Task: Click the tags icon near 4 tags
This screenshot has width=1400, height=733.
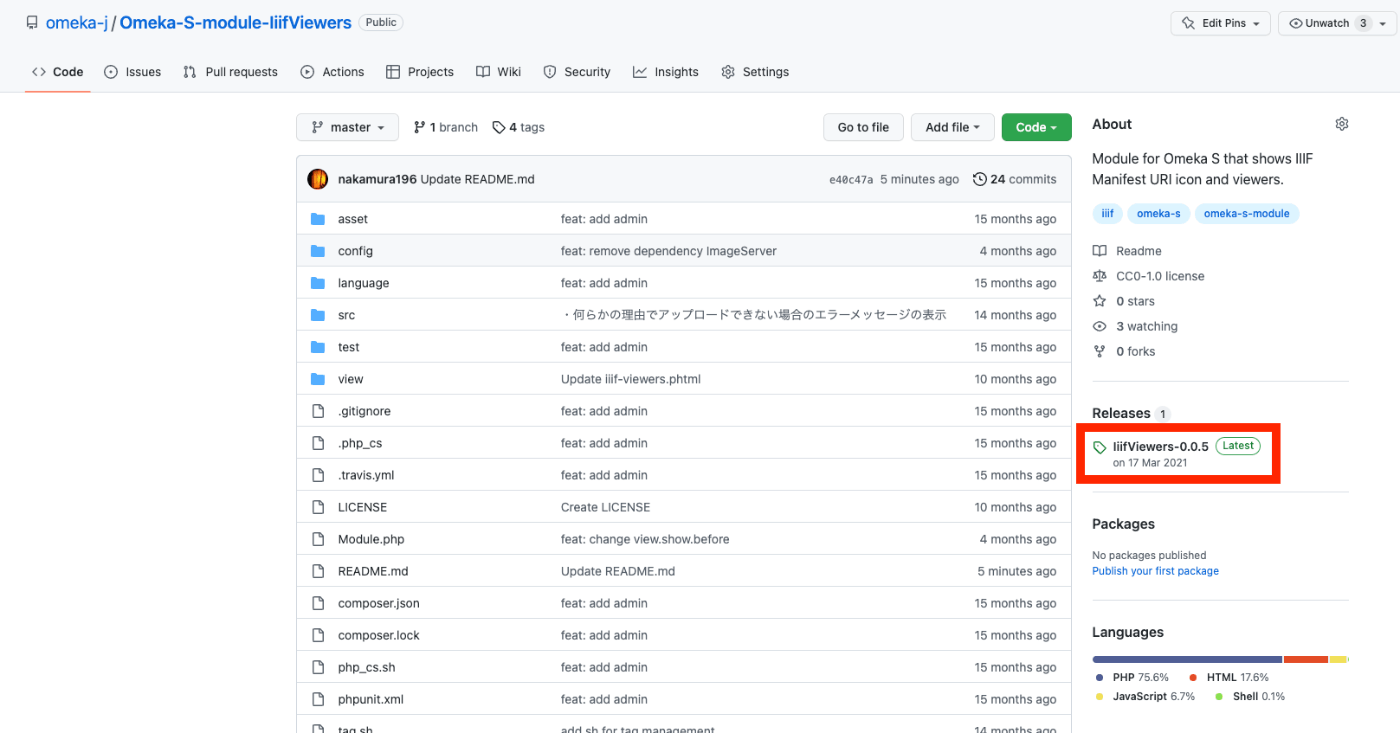Action: (x=499, y=127)
